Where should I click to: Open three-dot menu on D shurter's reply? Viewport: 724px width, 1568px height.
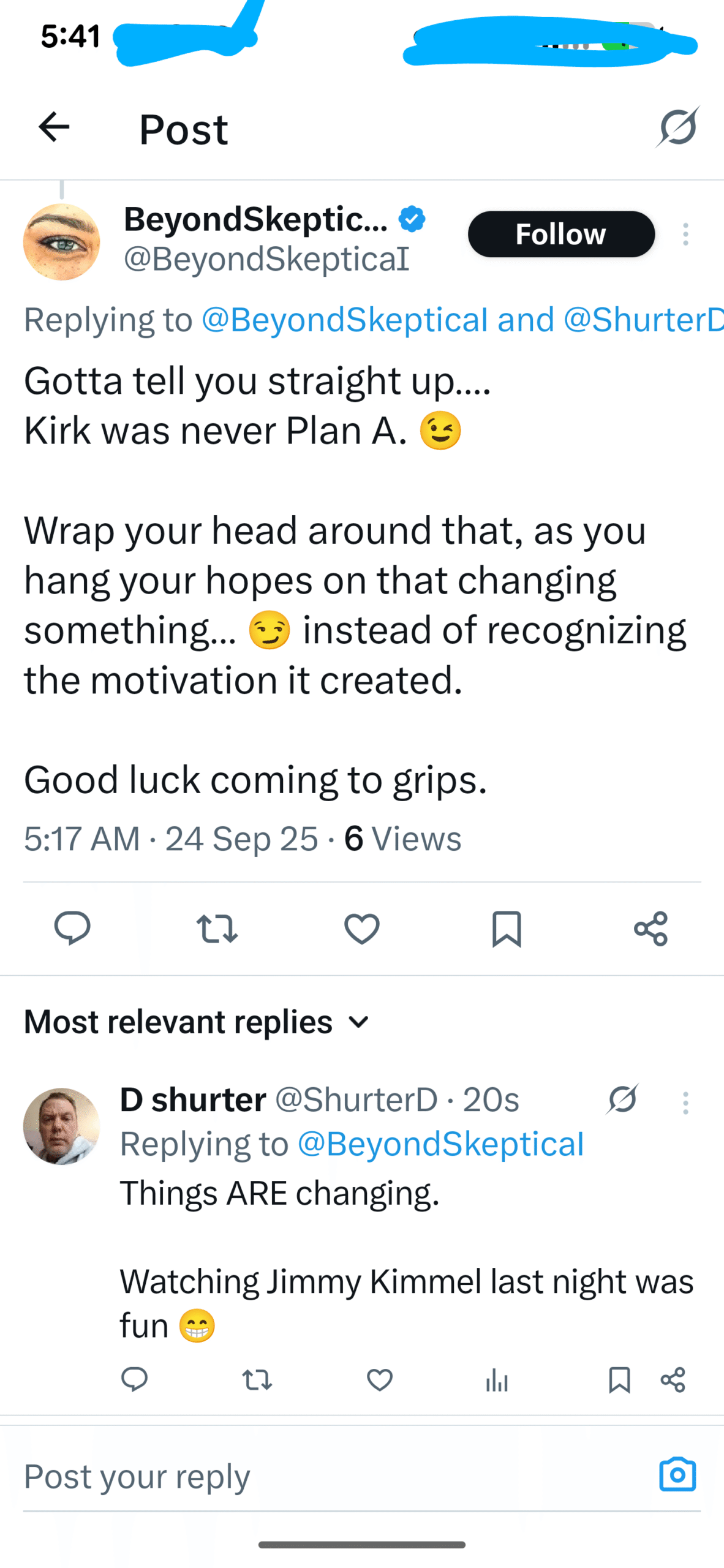(x=685, y=1103)
